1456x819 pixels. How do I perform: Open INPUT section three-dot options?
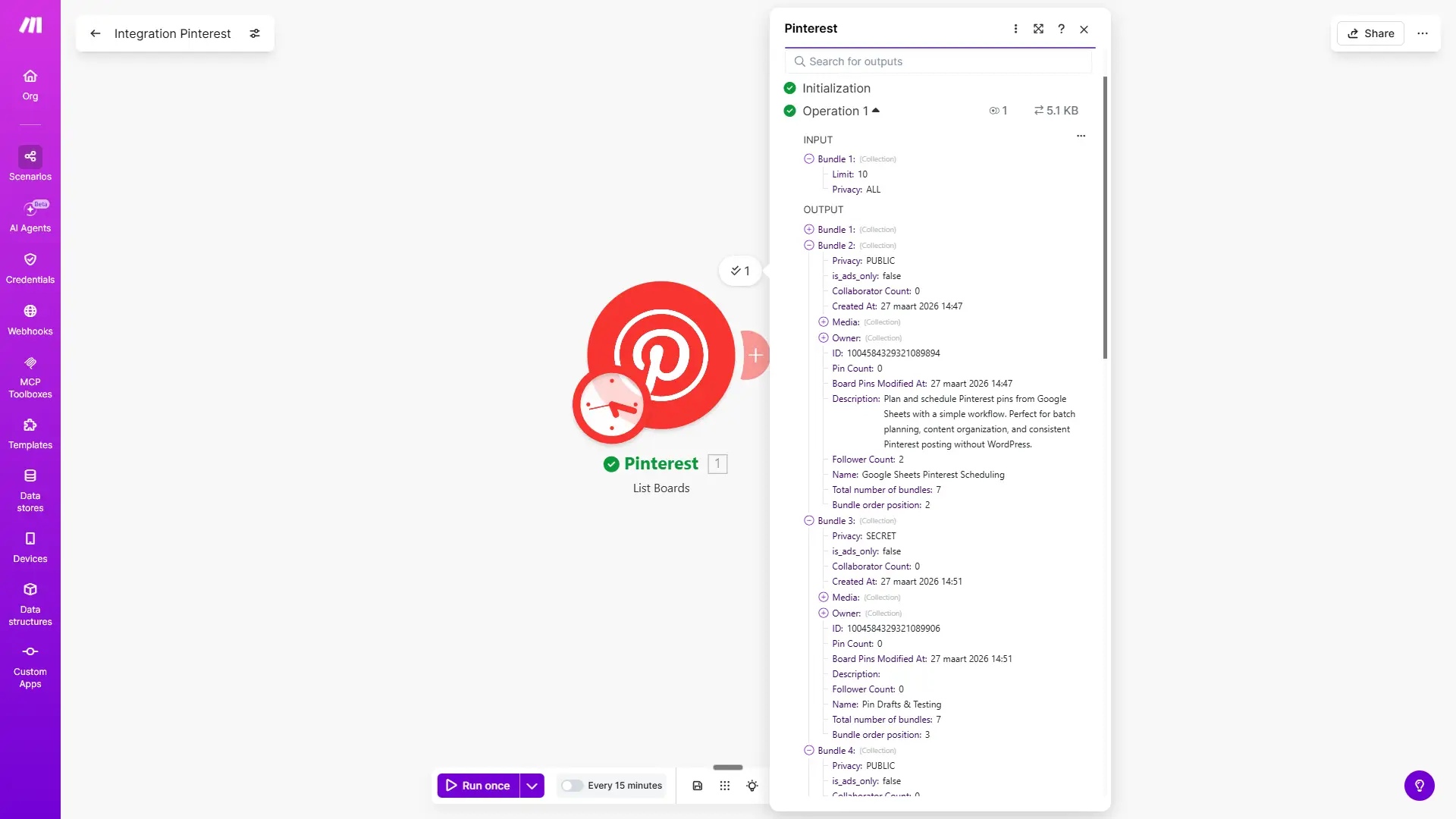(x=1081, y=136)
